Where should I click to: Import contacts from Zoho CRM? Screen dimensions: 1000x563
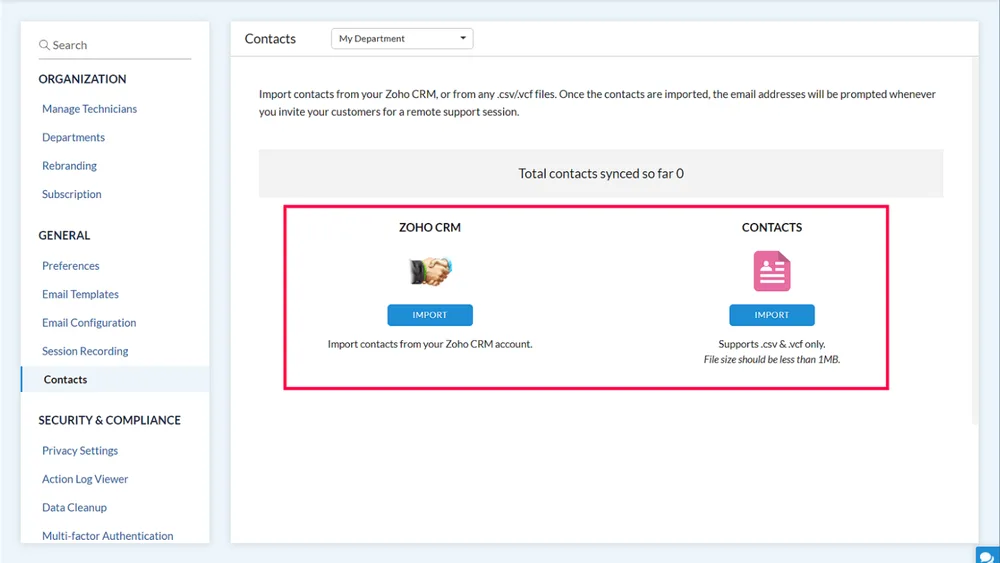(x=430, y=315)
